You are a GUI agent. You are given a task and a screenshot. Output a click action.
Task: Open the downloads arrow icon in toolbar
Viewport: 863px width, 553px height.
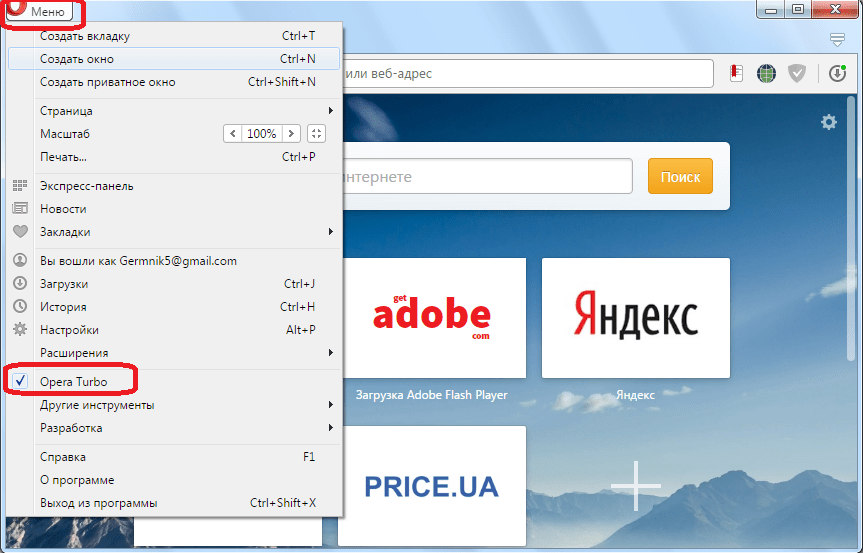coord(837,73)
